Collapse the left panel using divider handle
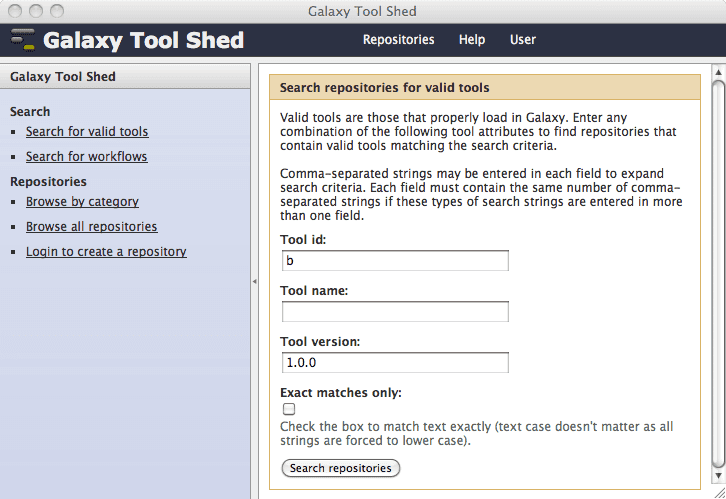 click(253, 282)
